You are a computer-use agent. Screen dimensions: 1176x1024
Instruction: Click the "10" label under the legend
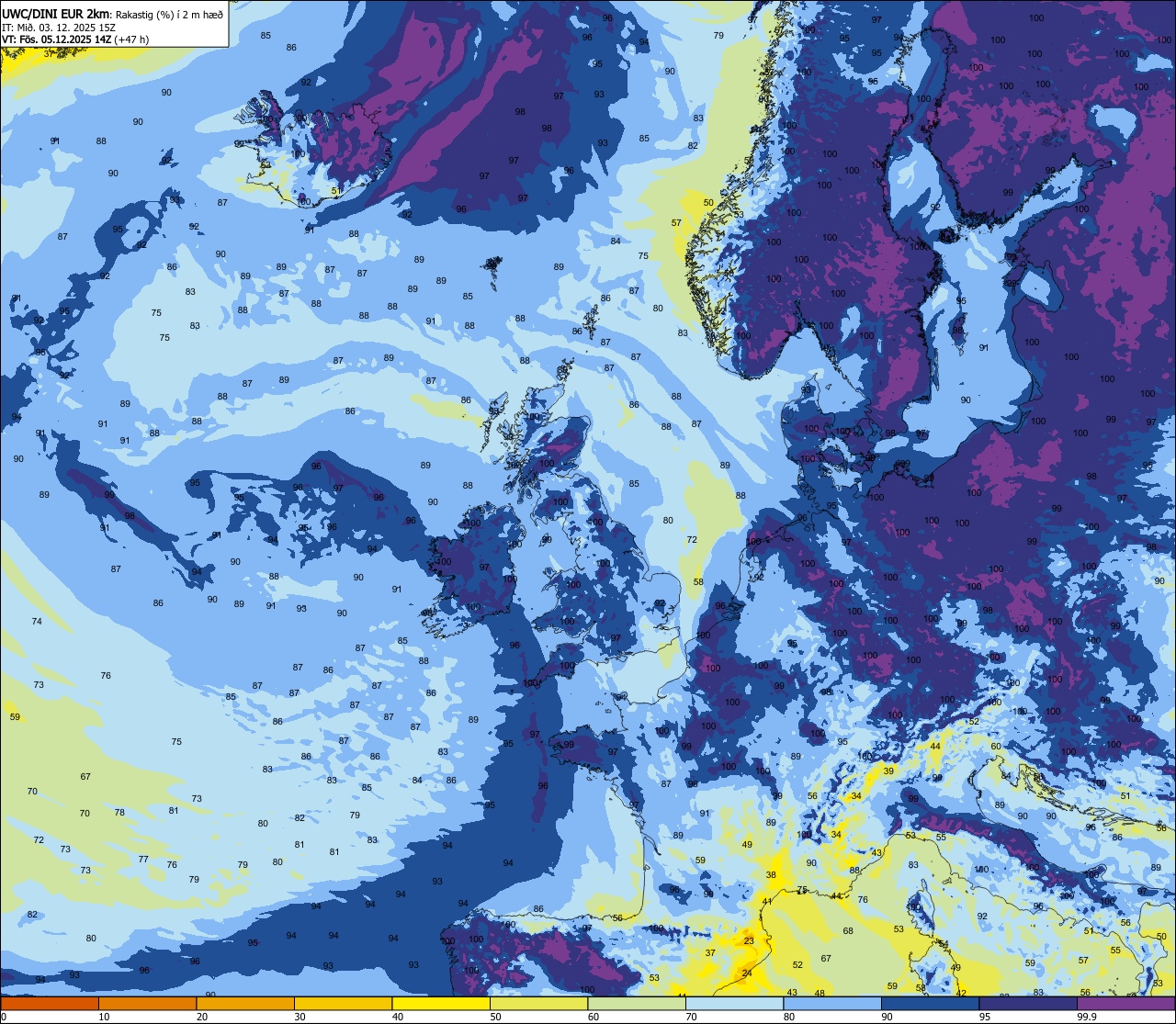coord(104,1017)
